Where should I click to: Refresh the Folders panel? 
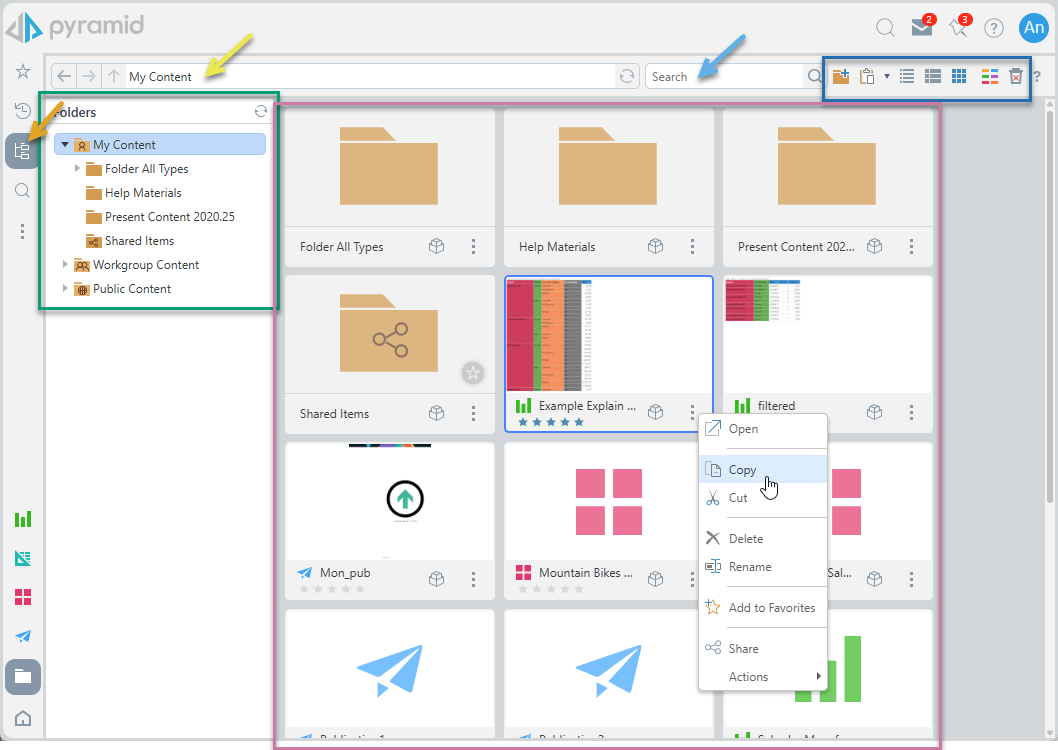coord(261,112)
